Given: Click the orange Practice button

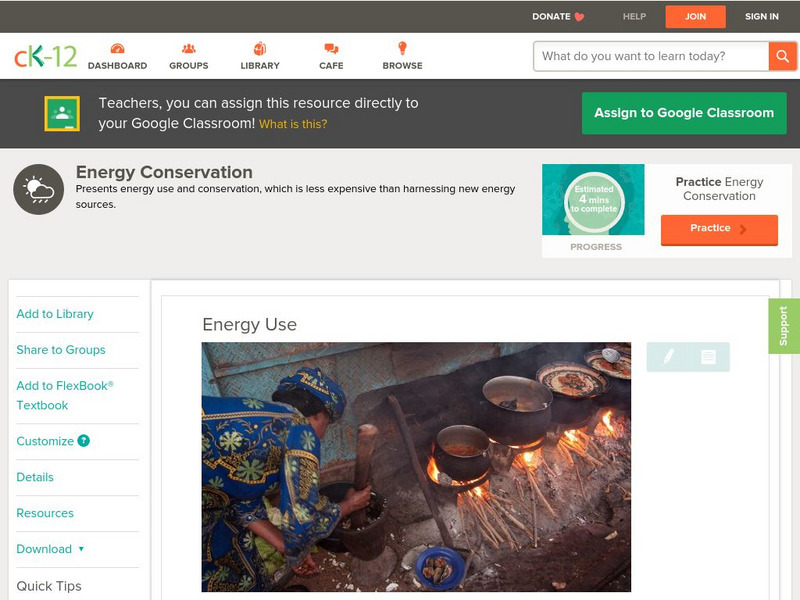Looking at the screenshot, I should pos(719,230).
